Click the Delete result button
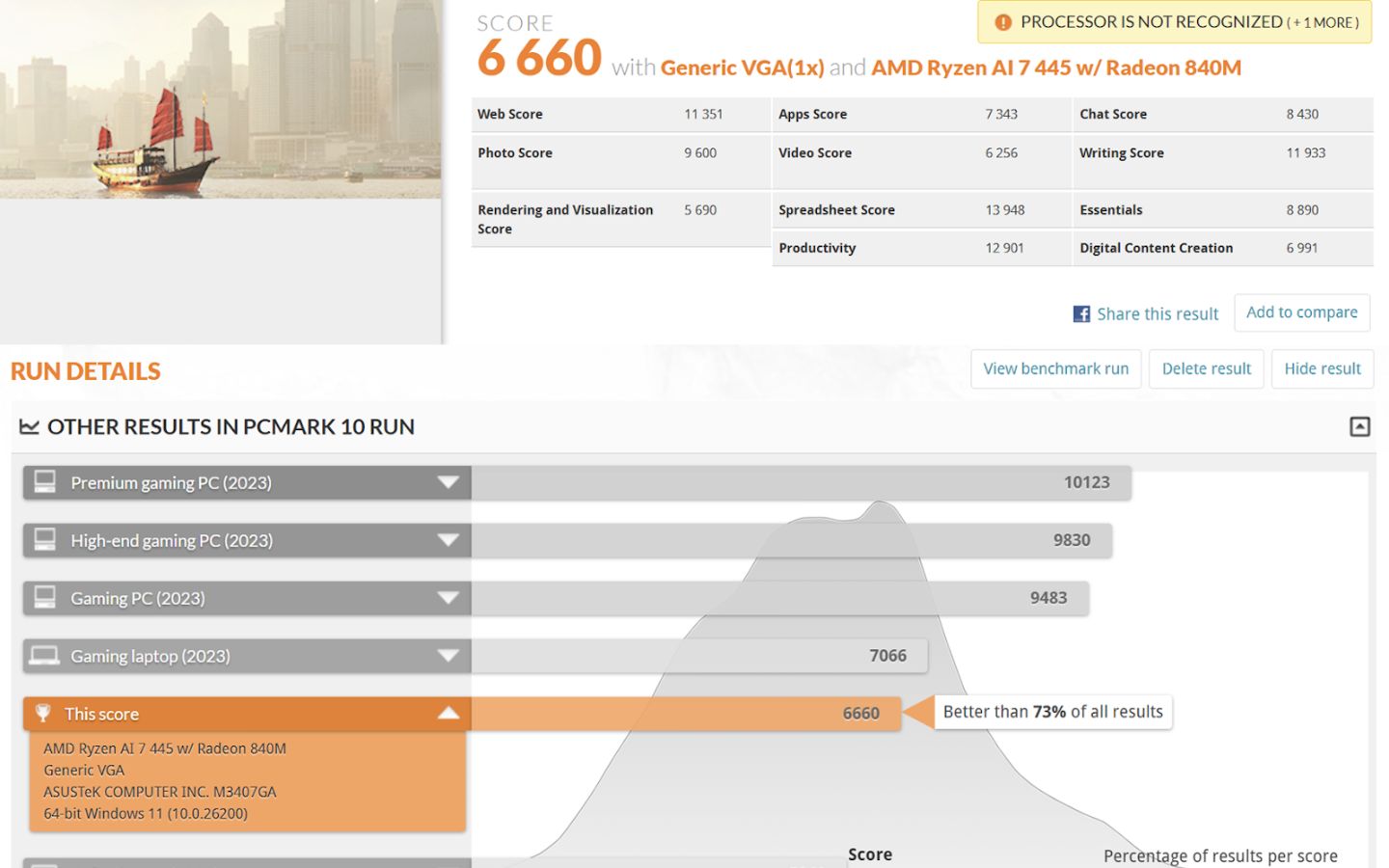1389x868 pixels. click(1206, 368)
